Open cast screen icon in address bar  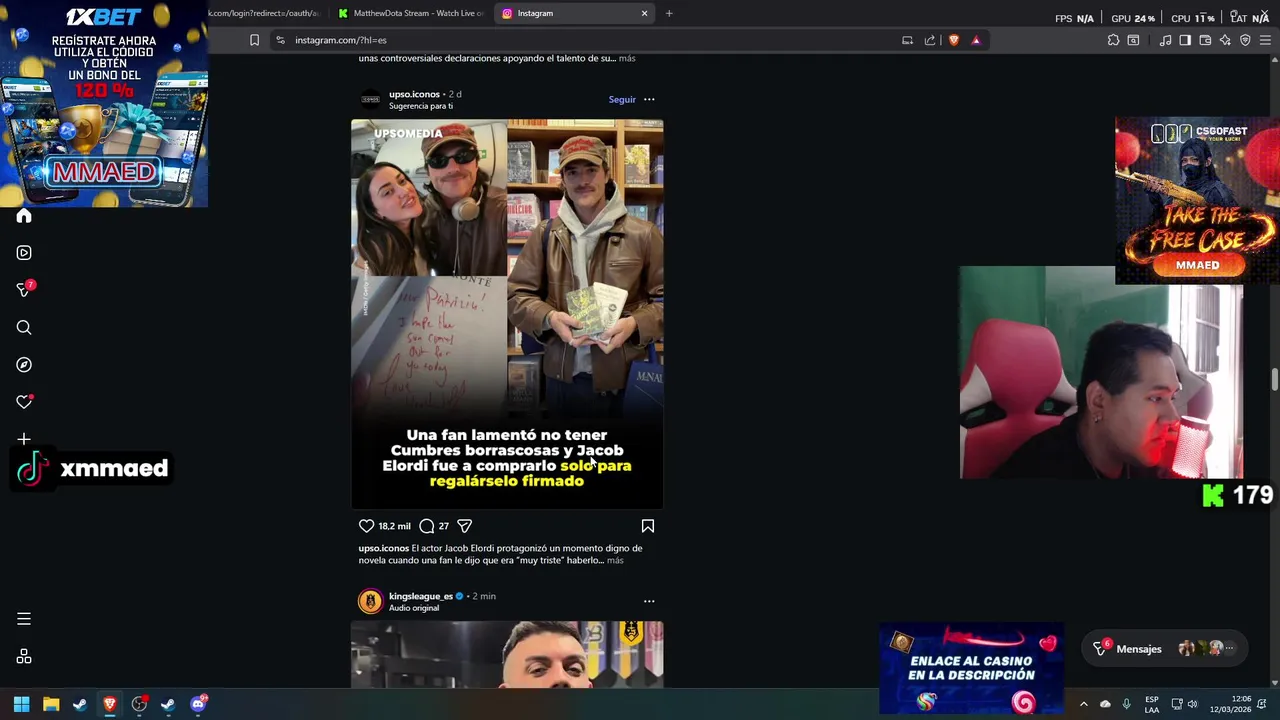907,40
